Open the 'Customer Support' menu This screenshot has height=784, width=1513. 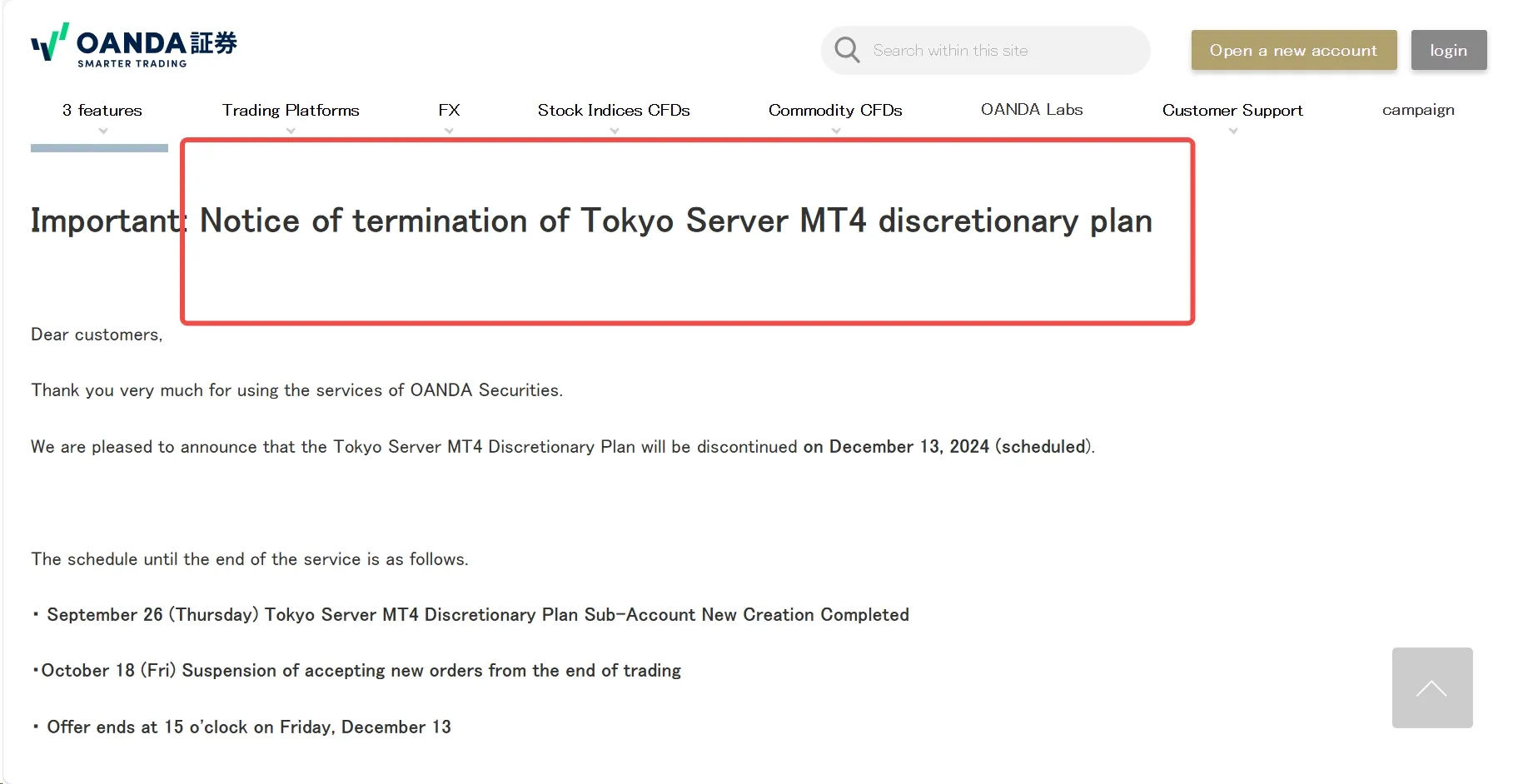coord(1232,110)
